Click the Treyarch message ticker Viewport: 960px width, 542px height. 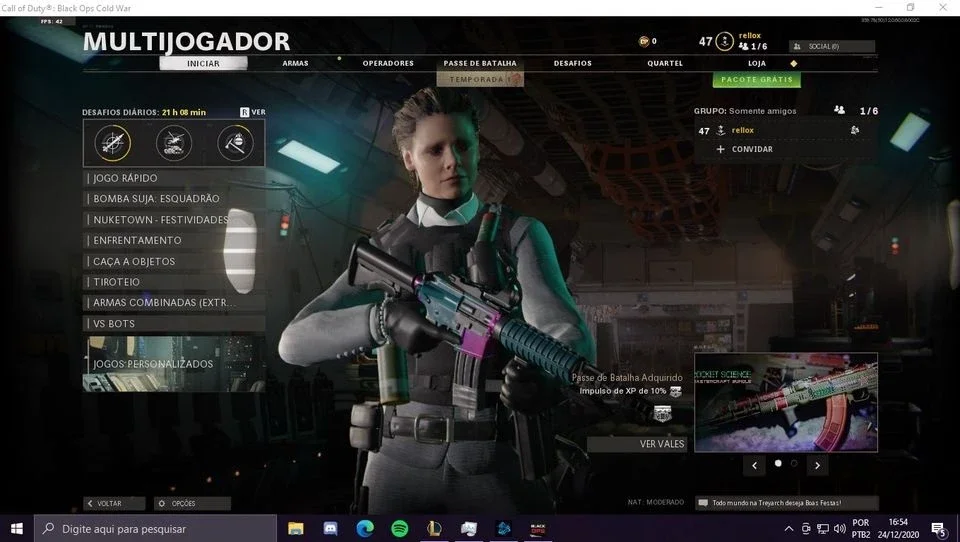(x=787, y=503)
